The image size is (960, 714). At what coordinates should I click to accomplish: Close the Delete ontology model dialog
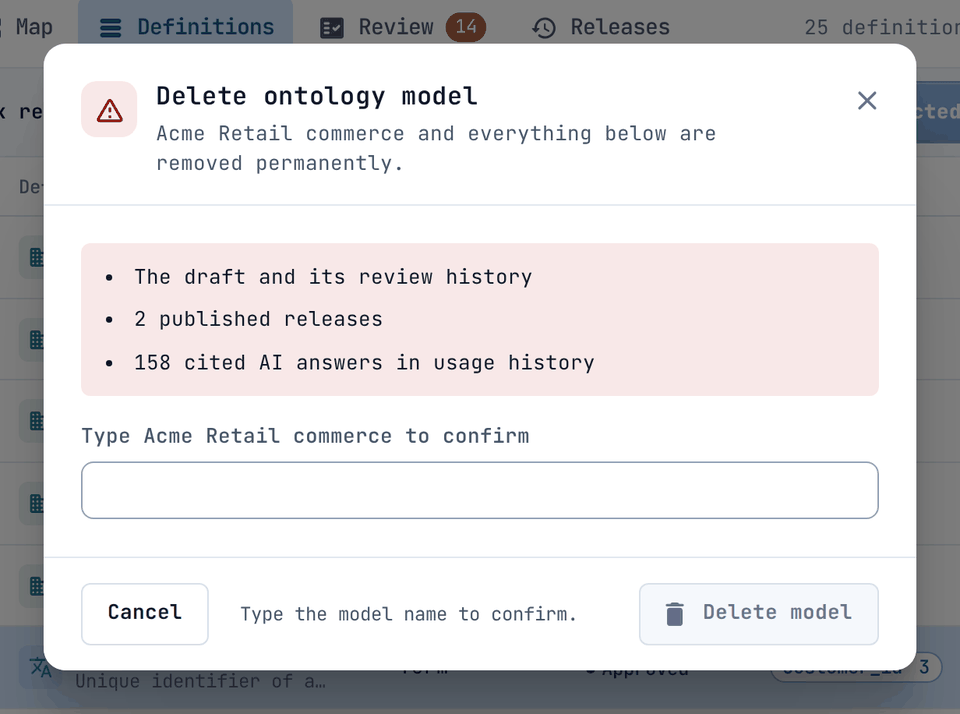click(866, 100)
